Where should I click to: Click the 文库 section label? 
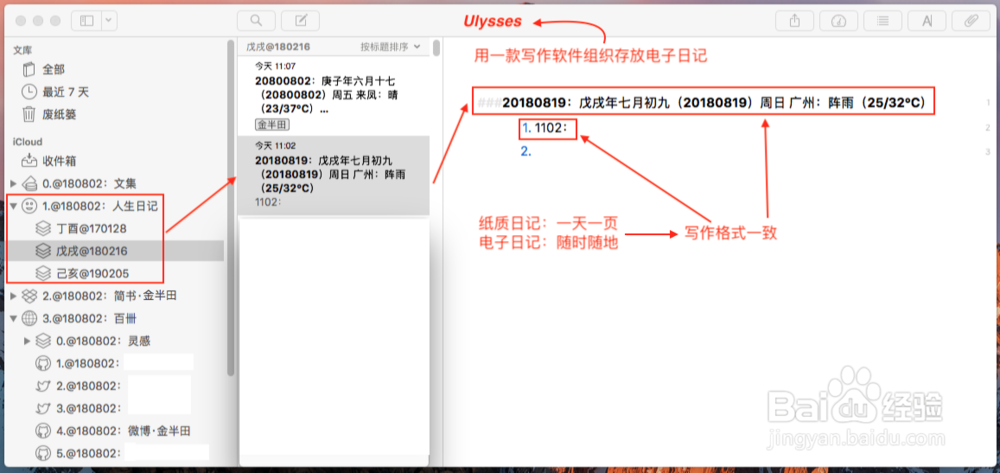pyautogui.click(x=23, y=50)
